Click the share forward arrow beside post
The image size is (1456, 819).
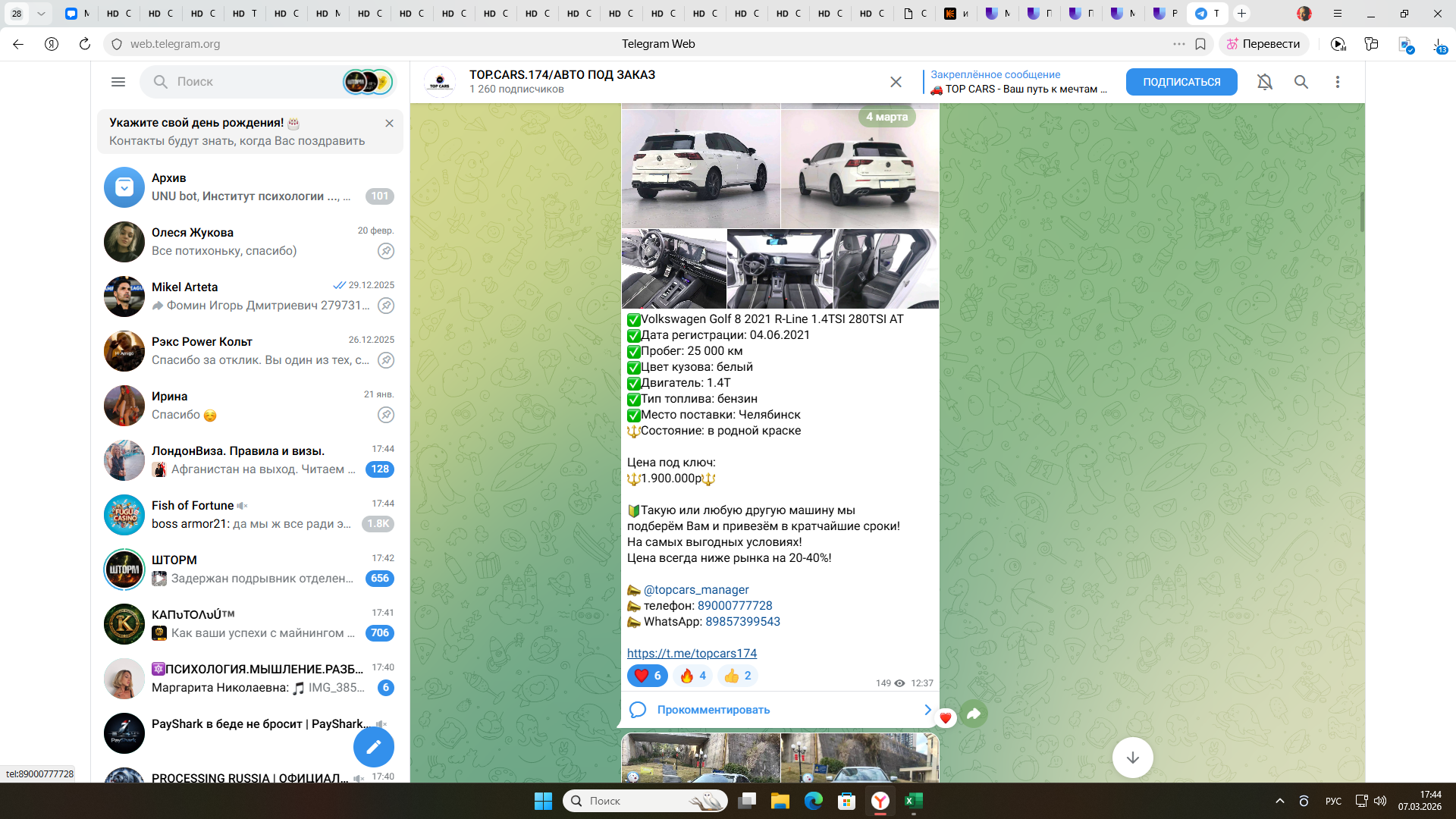coord(974,714)
